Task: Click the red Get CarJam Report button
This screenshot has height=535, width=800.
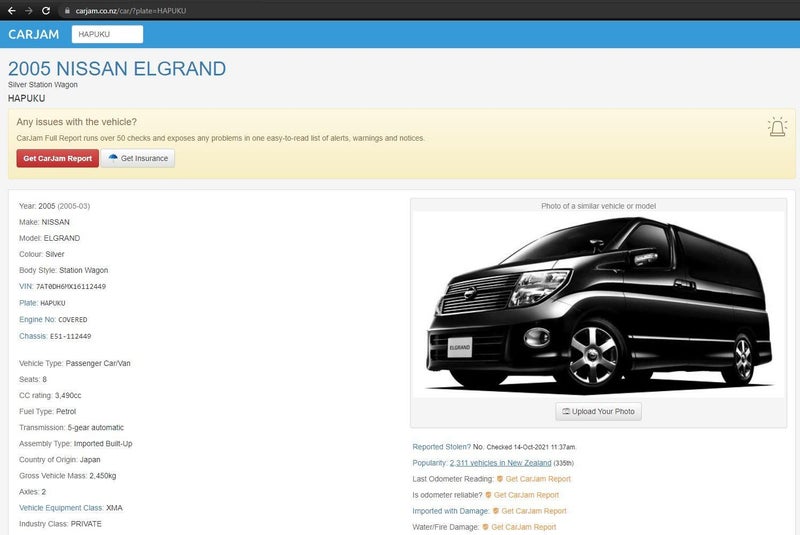Action: coord(58,158)
